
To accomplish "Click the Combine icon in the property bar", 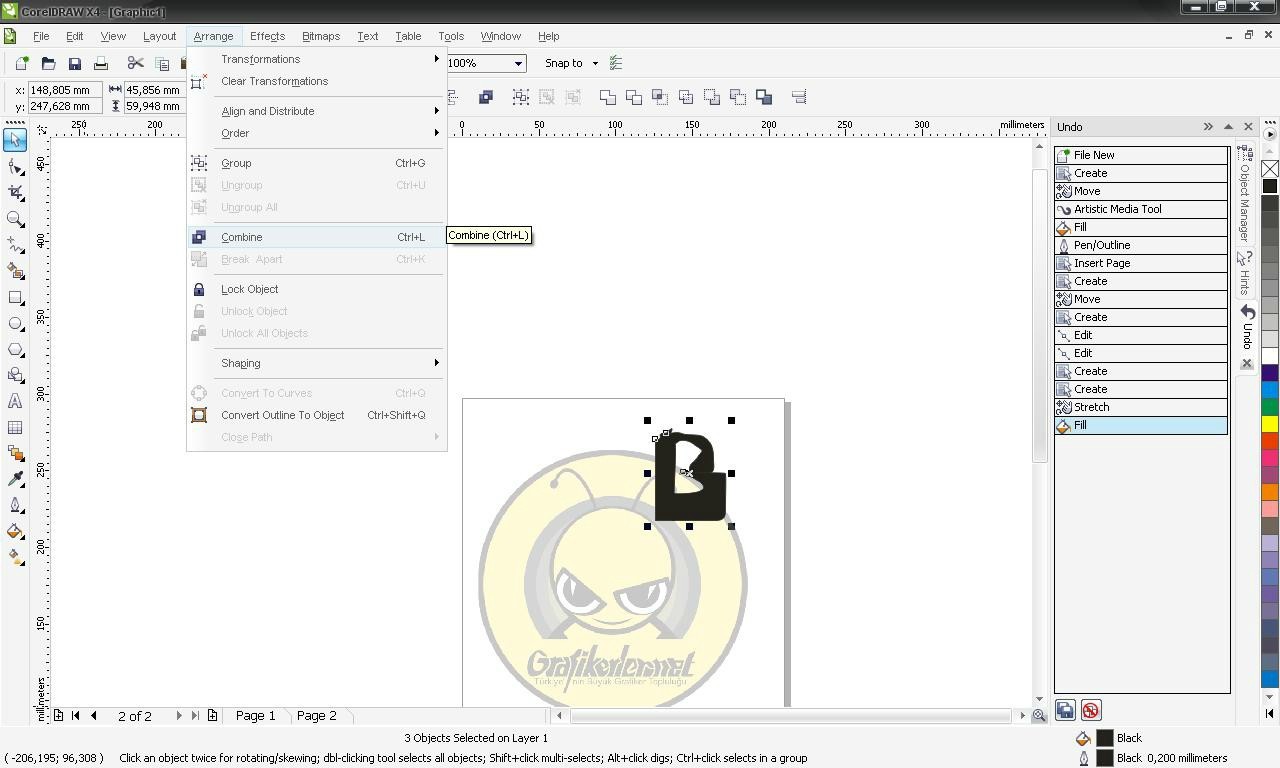I will 486,97.
